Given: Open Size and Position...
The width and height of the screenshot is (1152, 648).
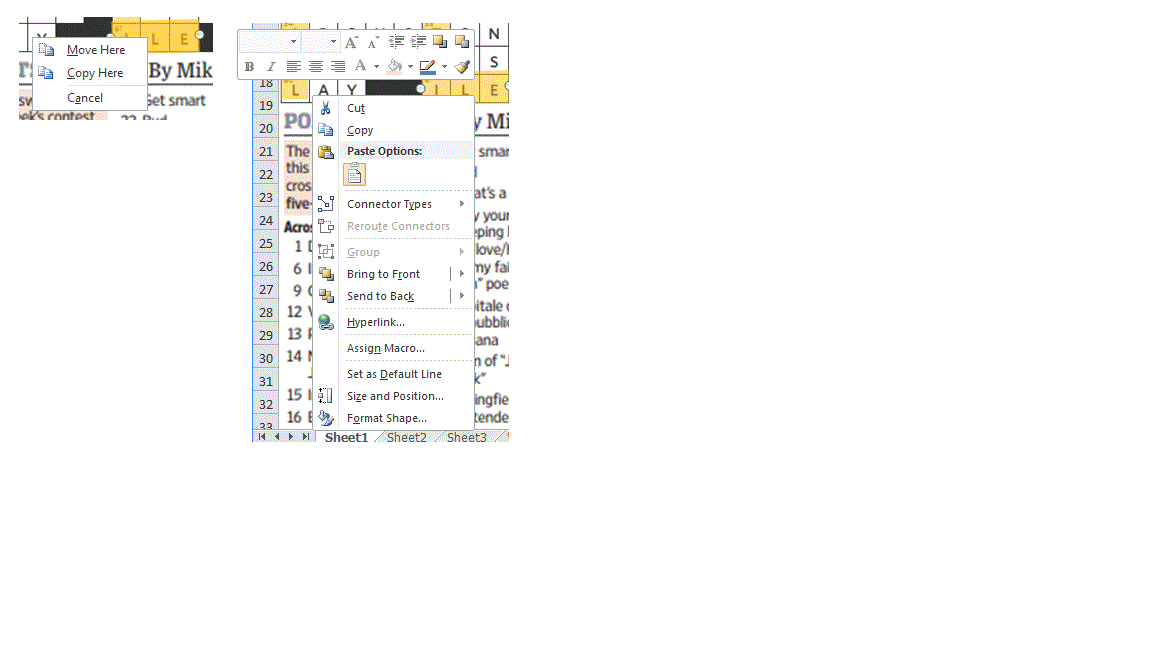Looking at the screenshot, I should (394, 396).
